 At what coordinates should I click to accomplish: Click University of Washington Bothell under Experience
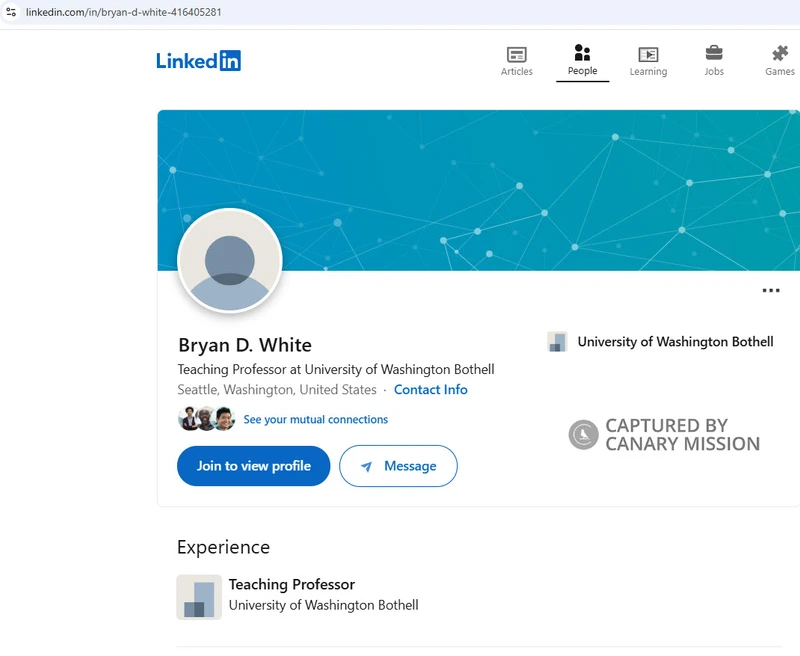click(x=323, y=605)
